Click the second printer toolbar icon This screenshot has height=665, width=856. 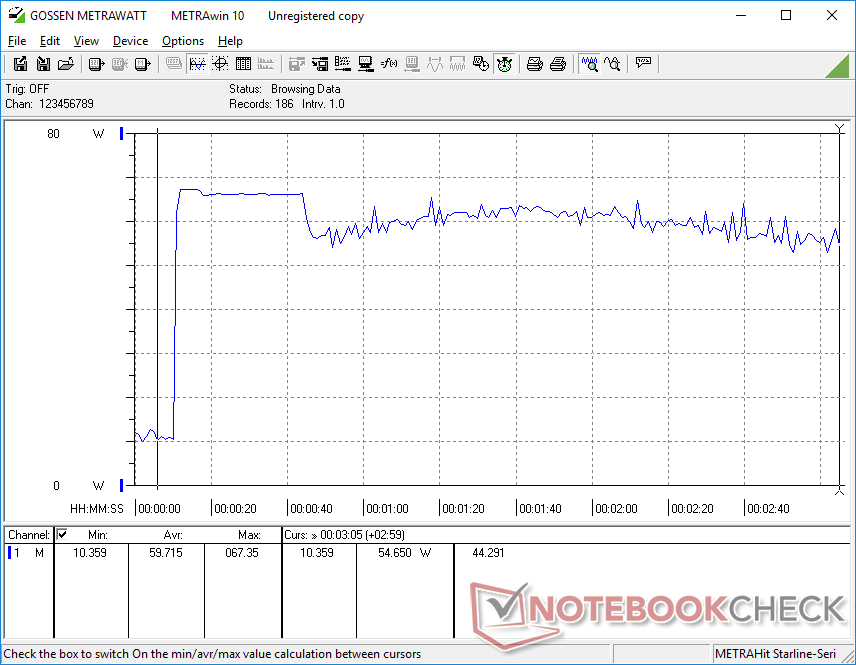pyautogui.click(x=557, y=64)
